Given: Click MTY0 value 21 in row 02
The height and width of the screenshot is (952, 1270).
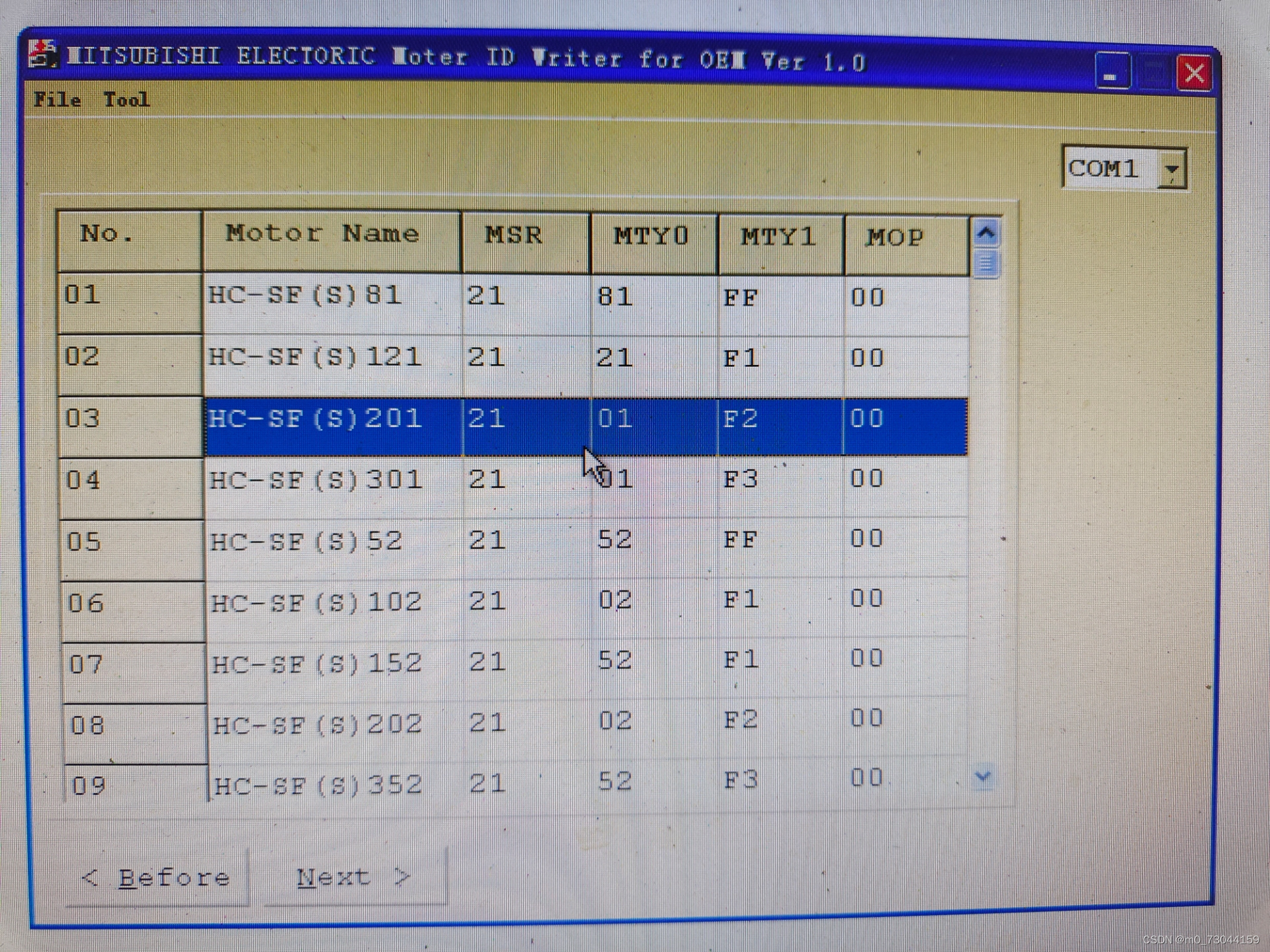Looking at the screenshot, I should coord(655,366).
